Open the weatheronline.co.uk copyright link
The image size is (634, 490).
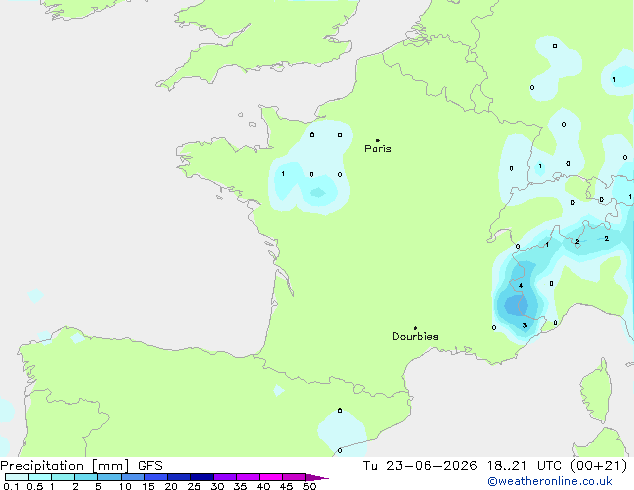[x=550, y=481]
